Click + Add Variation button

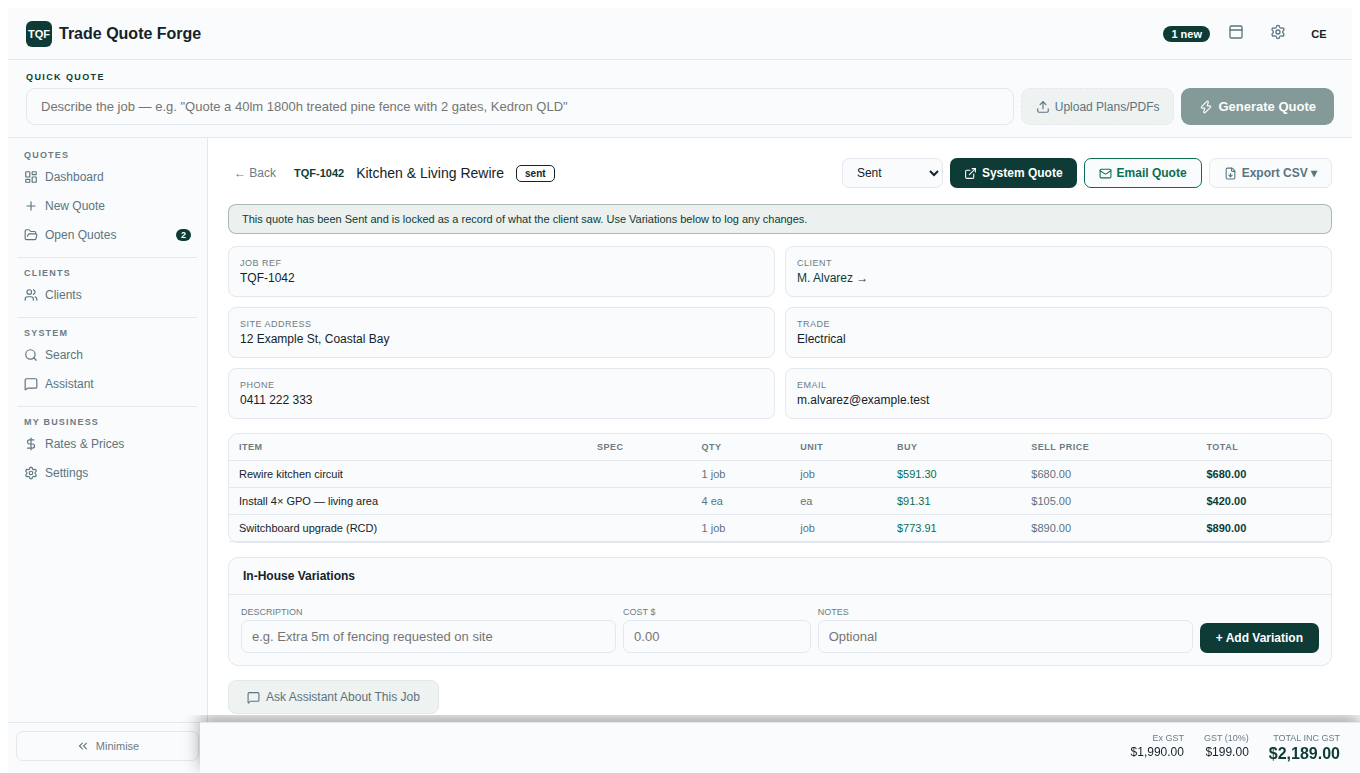click(x=1259, y=637)
